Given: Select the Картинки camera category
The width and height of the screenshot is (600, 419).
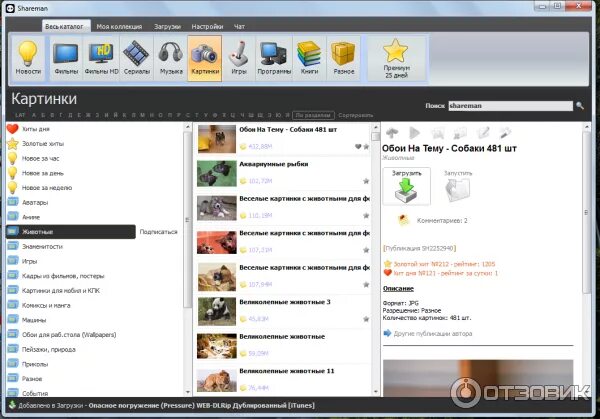Looking at the screenshot, I should coord(205,58).
